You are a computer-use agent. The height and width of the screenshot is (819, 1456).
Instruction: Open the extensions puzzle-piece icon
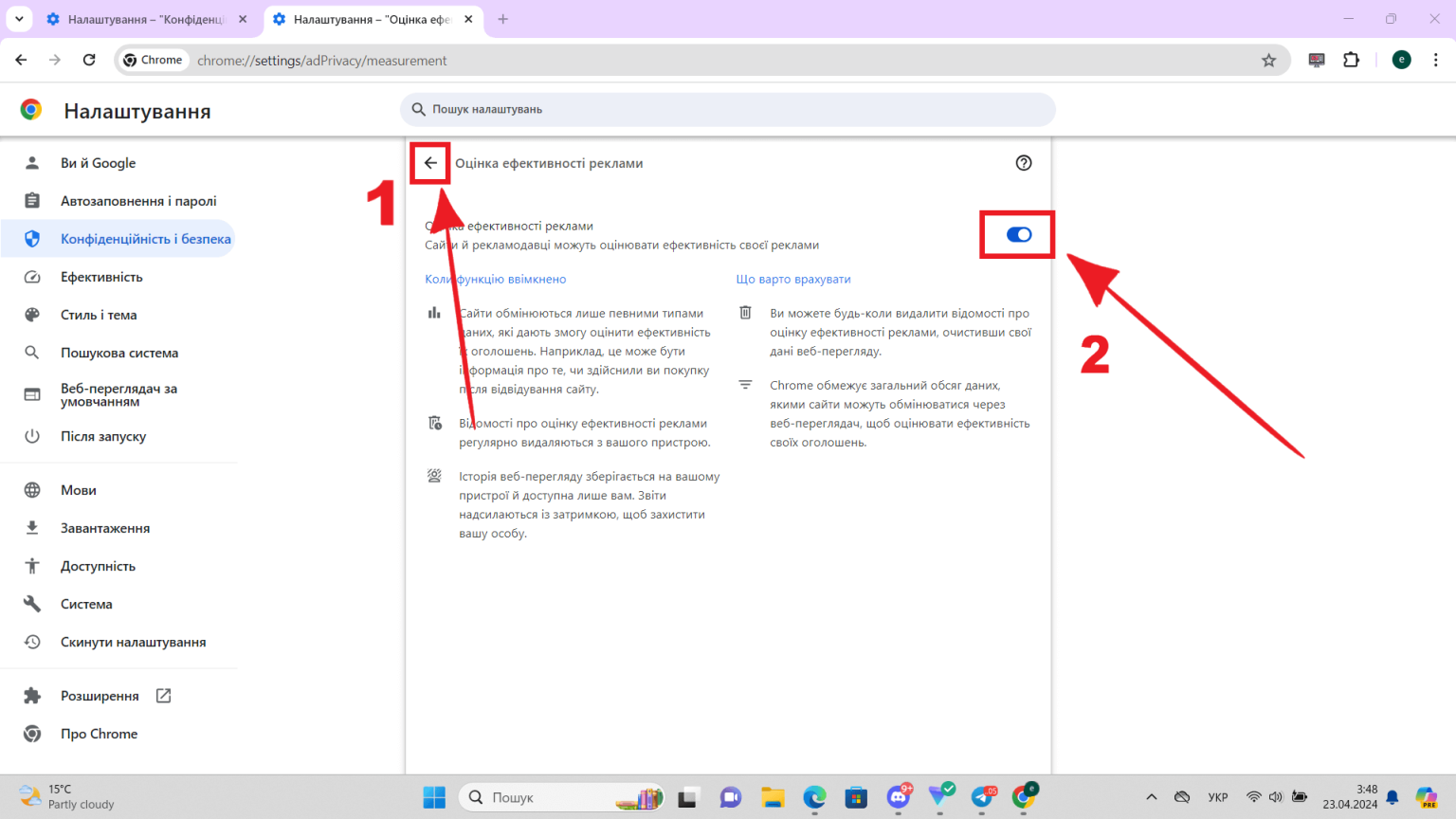pos(1351,60)
